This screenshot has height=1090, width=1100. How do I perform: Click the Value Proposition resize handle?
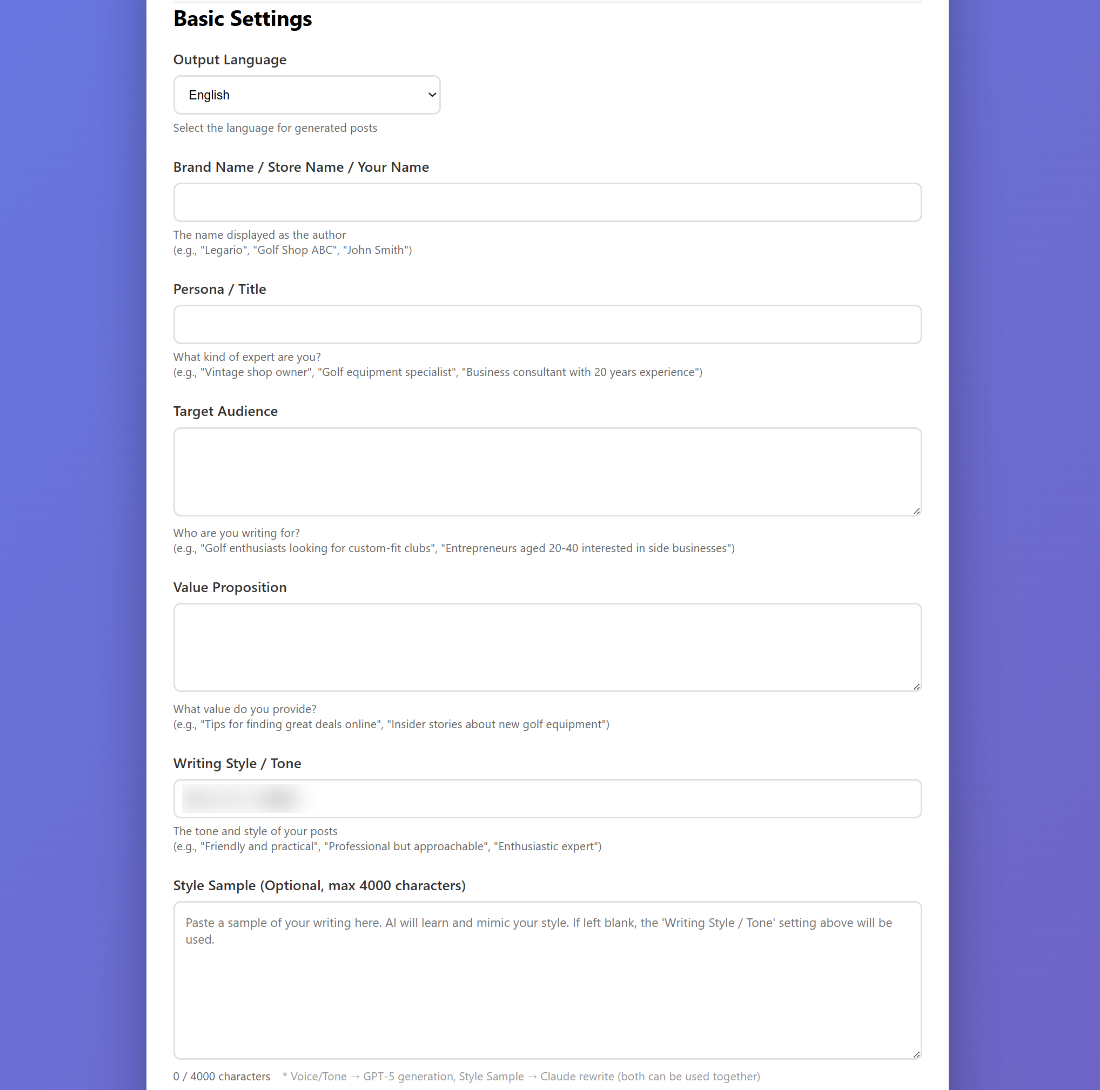point(916,686)
